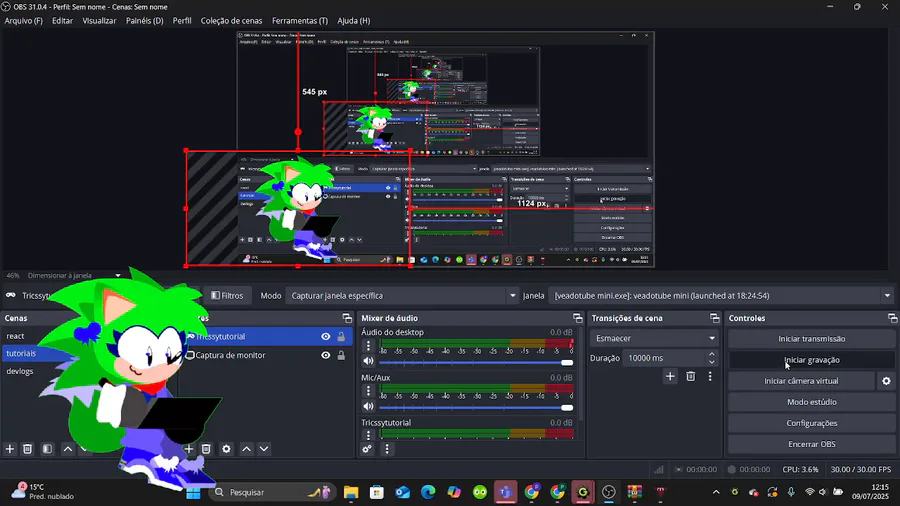900x506 pixels.
Task: Open Microsoft Teams taskbar icon
Action: pyautogui.click(x=506, y=492)
